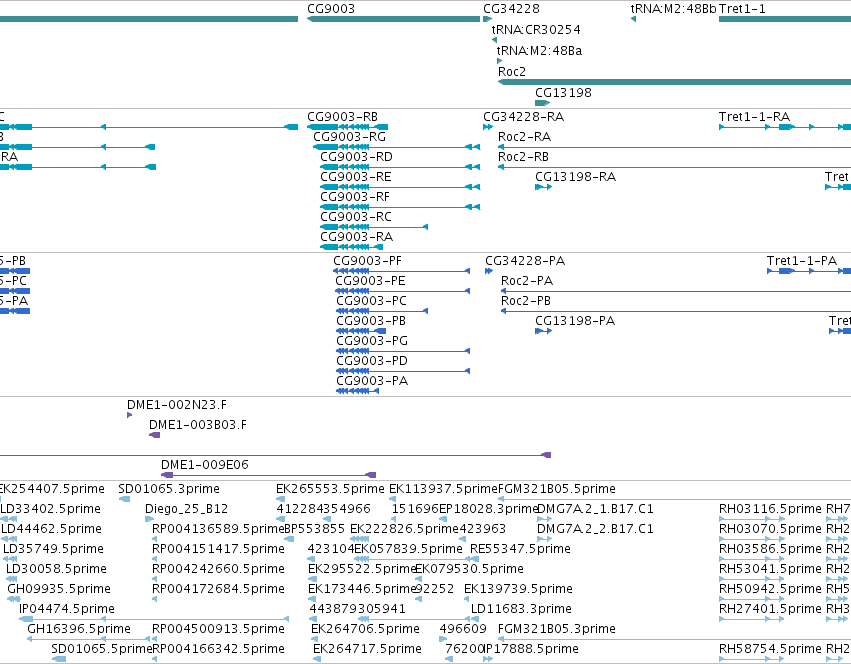Click the CG34228 gene label
Image resolution: width=851 pixels, height=664 pixels.
511,9
